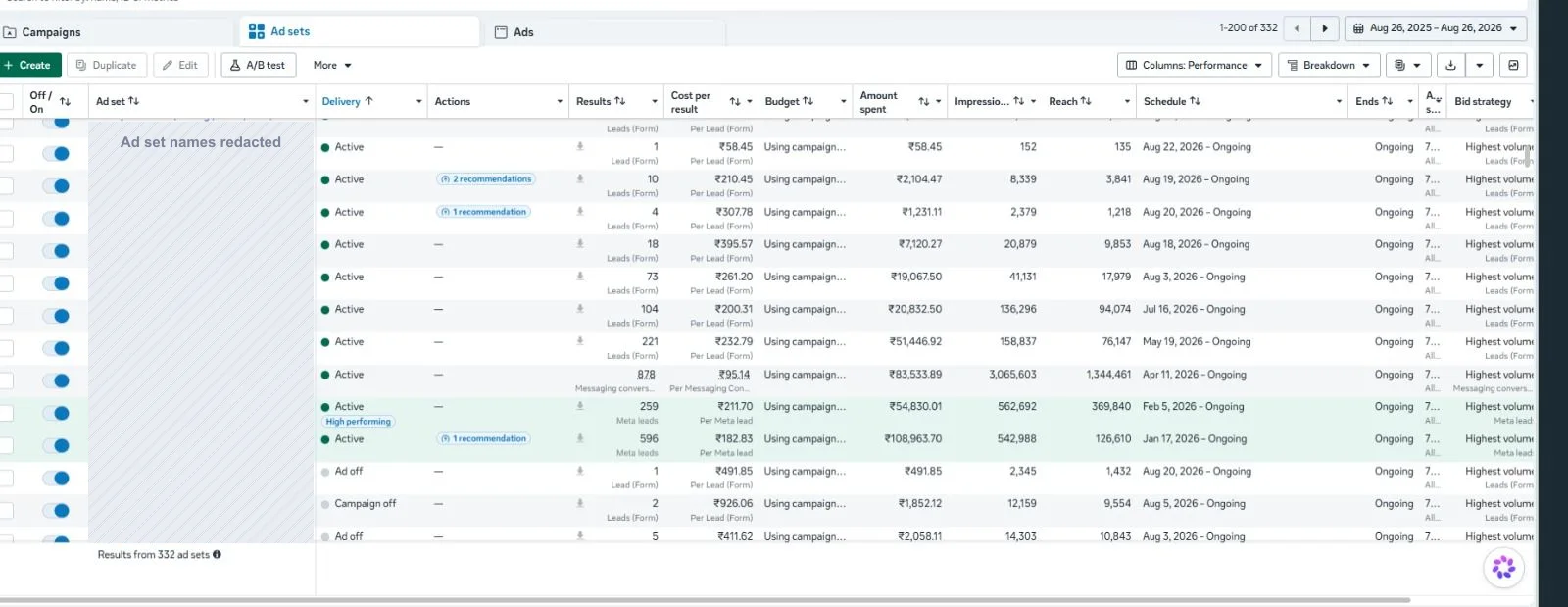Click '1-200 of 332' pagination text
Image resolution: width=1568 pixels, height=607 pixels.
[1248, 28]
